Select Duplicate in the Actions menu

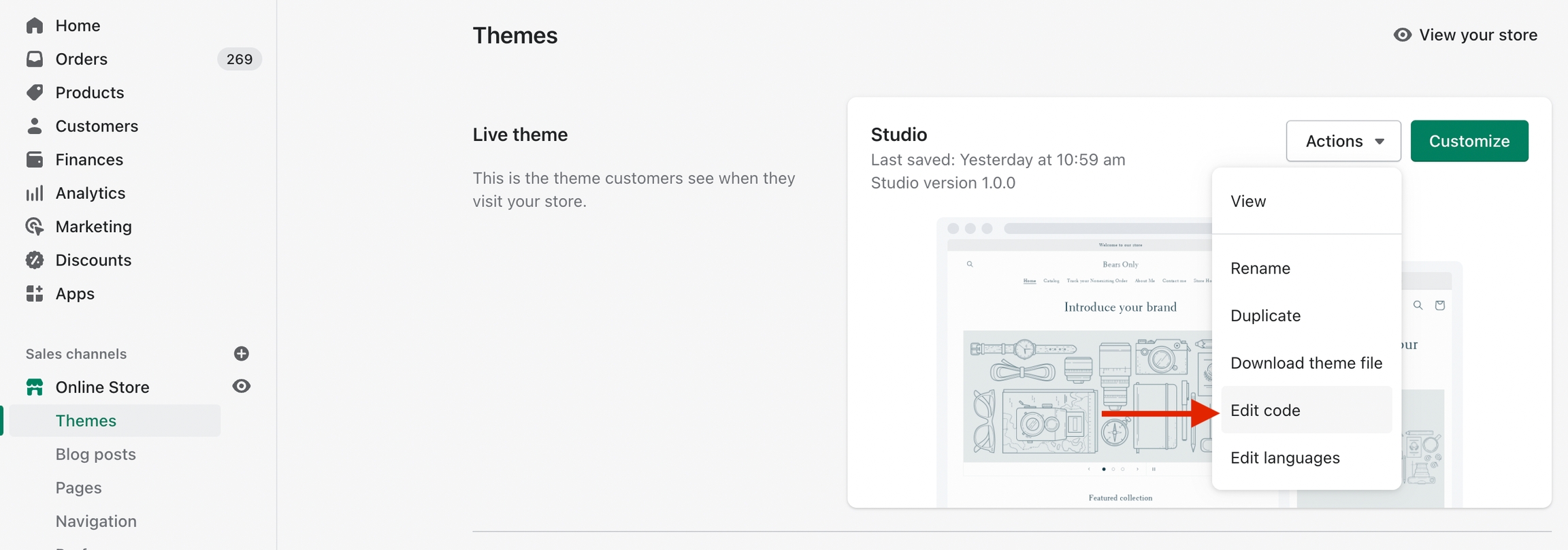pyautogui.click(x=1265, y=316)
